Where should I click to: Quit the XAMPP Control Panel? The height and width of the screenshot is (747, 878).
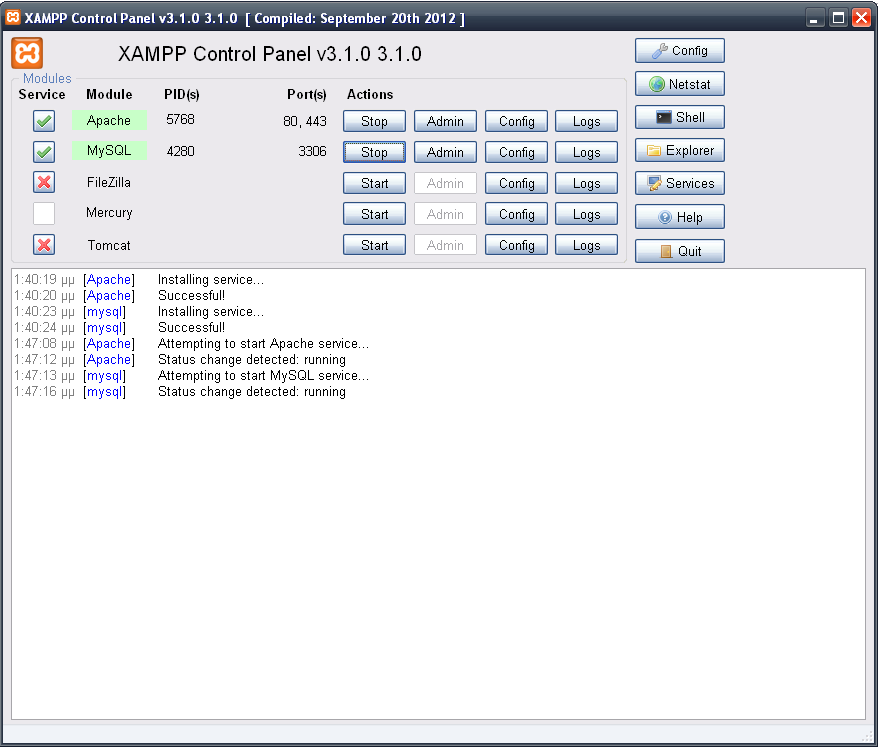680,251
